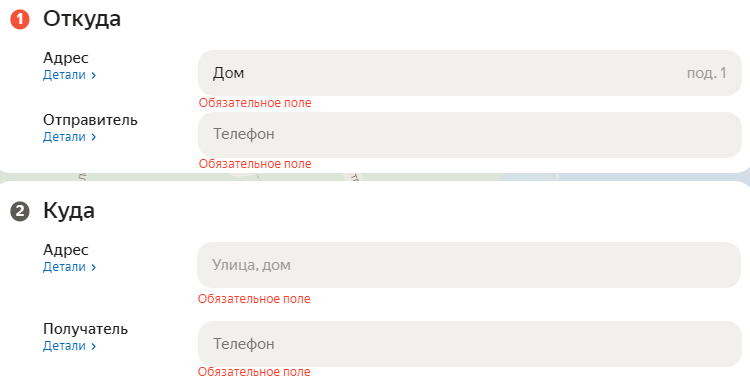
Task: Click the под. 1 entrance hint
Action: 706,73
